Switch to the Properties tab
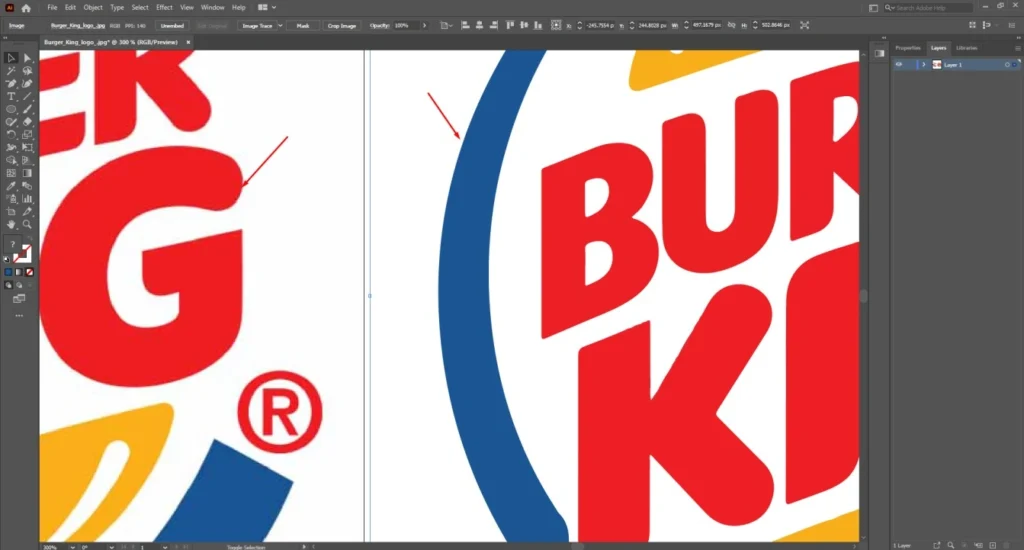 click(x=907, y=48)
